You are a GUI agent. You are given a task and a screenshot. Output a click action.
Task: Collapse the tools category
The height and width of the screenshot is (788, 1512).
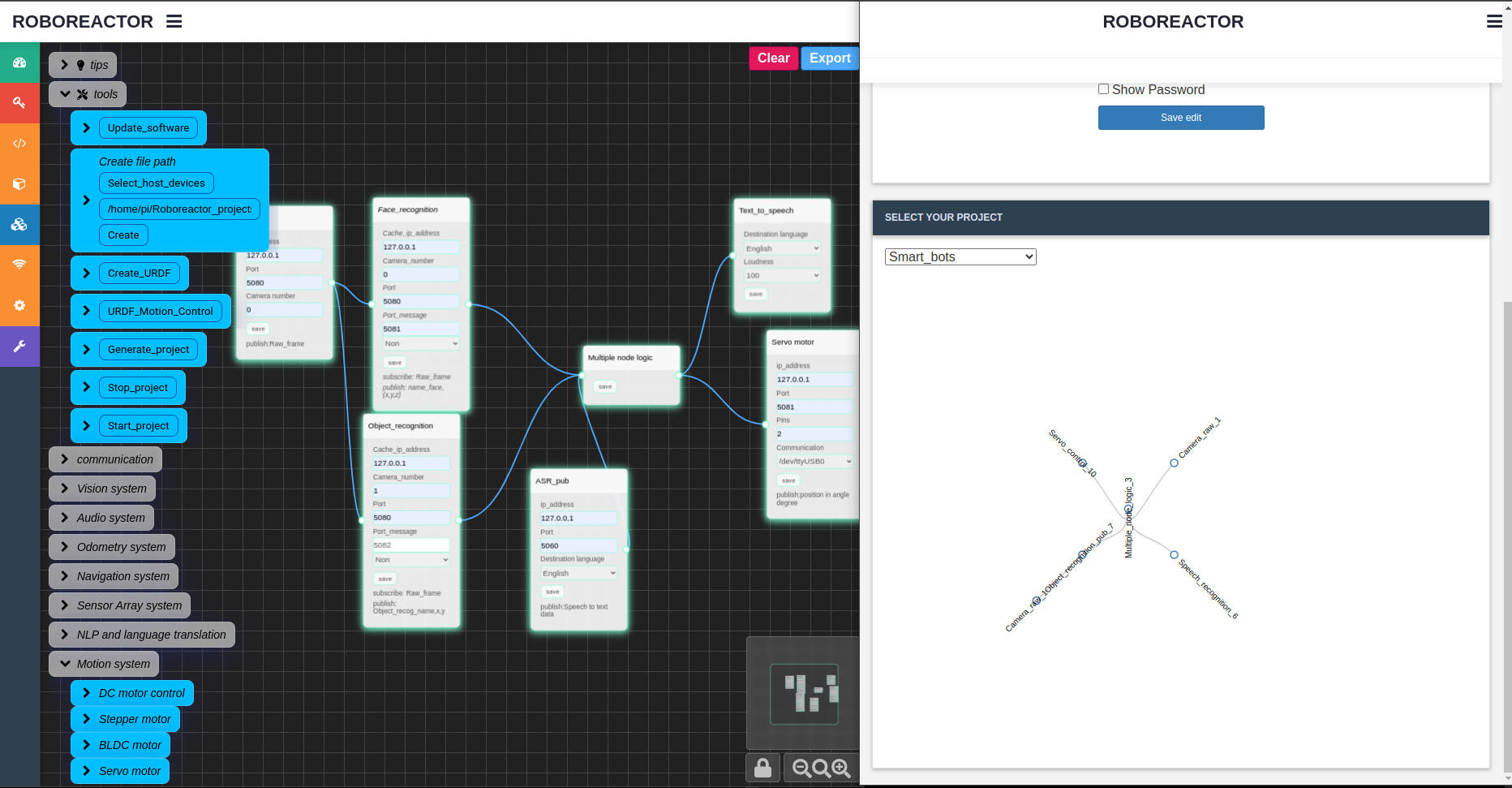pyautogui.click(x=88, y=94)
